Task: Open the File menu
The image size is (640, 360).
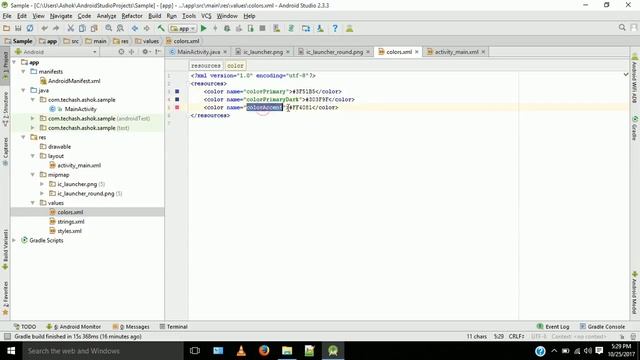Action: (x=7, y=16)
